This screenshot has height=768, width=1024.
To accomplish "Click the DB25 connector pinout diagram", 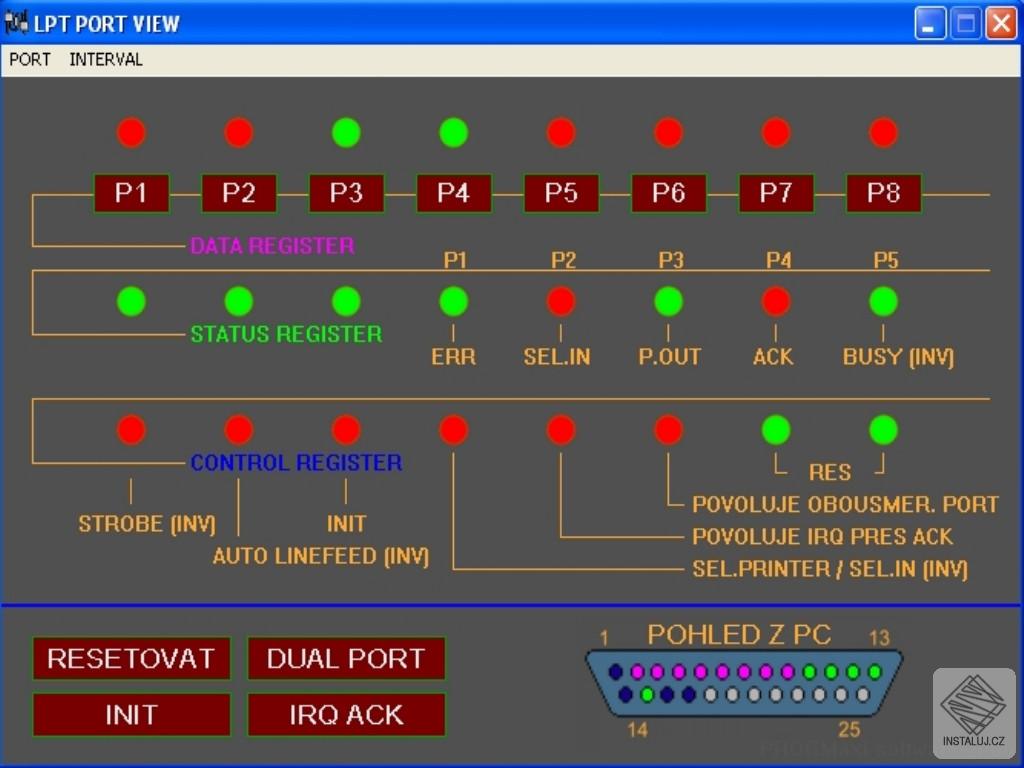I will pyautogui.click(x=744, y=683).
